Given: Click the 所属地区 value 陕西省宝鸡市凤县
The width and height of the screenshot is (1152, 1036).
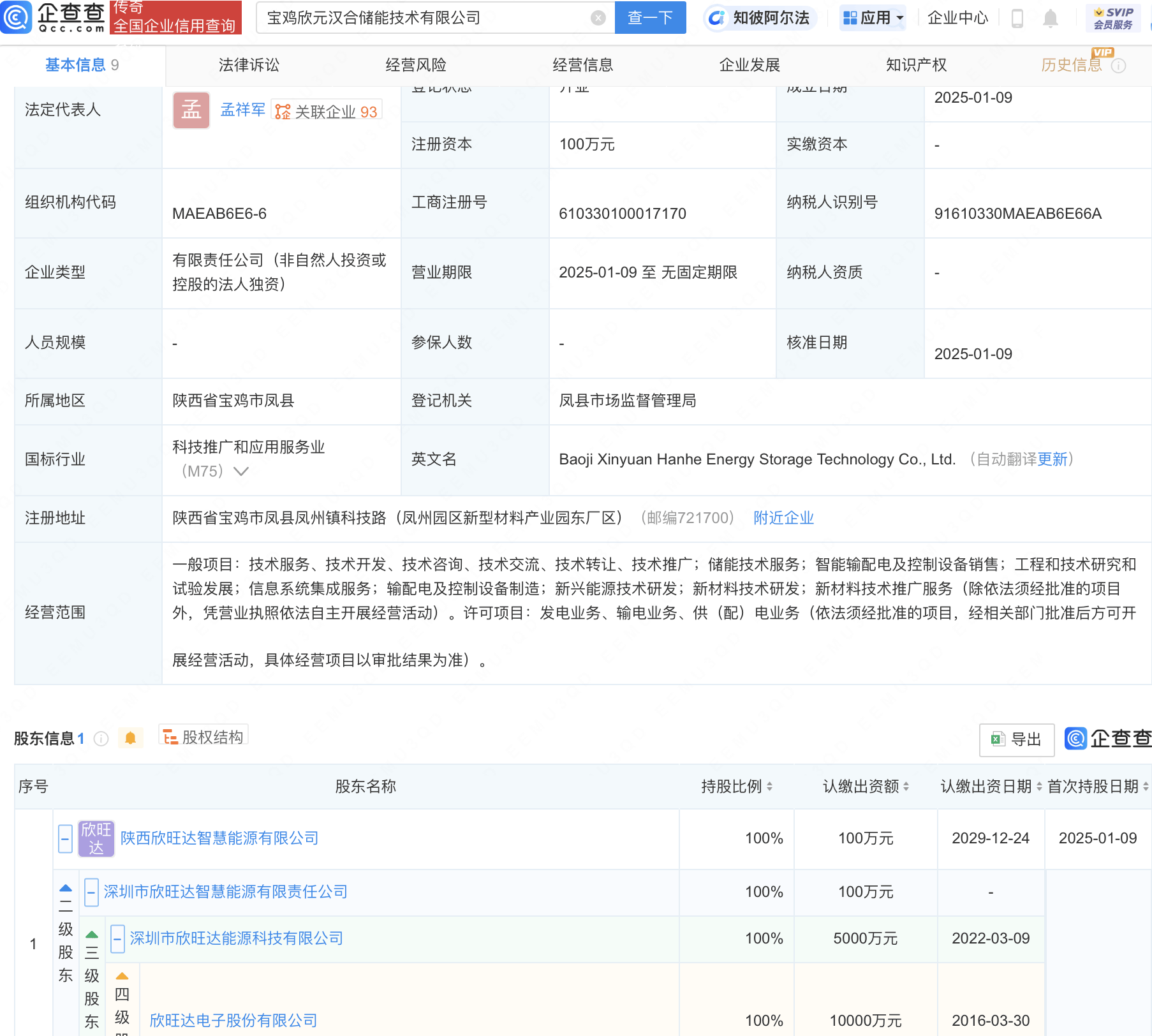Looking at the screenshot, I should point(233,401).
